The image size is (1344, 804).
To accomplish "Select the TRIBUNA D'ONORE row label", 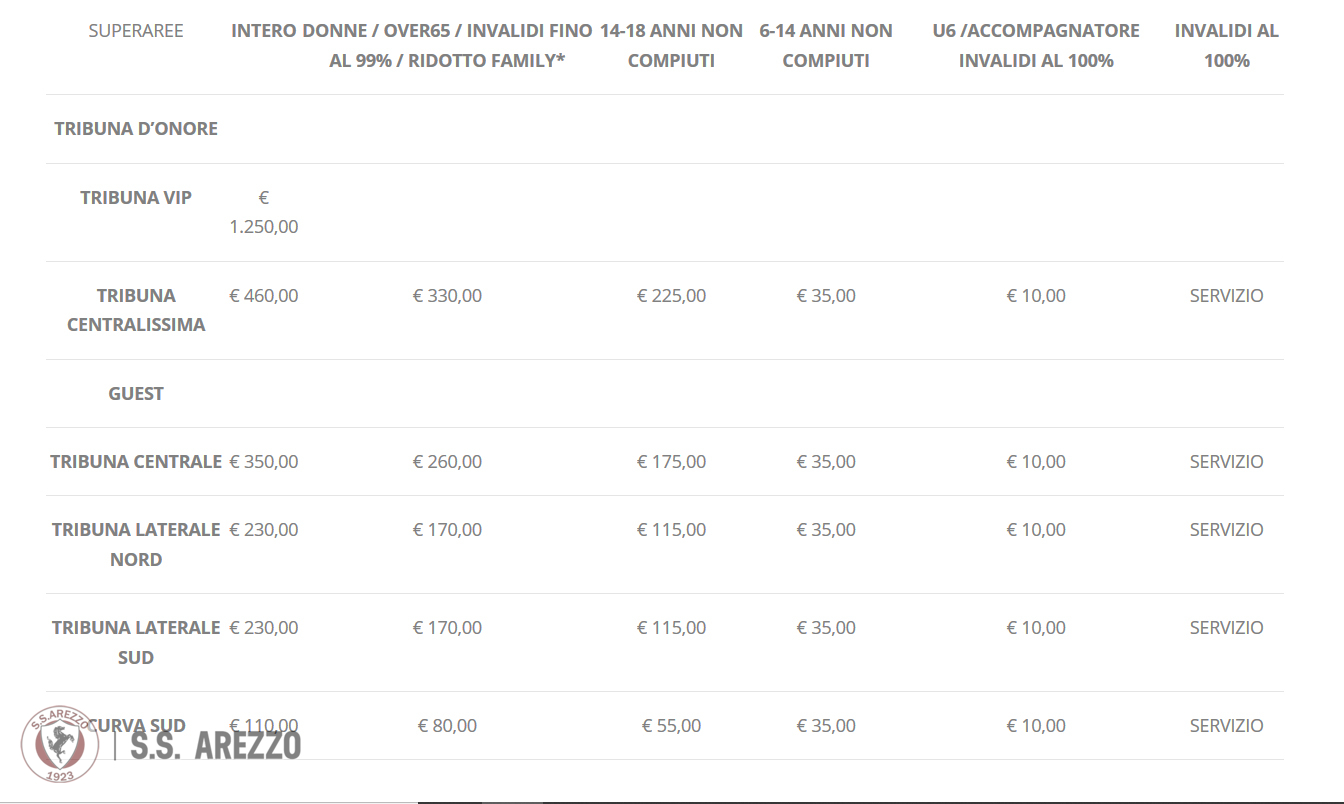I will pos(136,129).
